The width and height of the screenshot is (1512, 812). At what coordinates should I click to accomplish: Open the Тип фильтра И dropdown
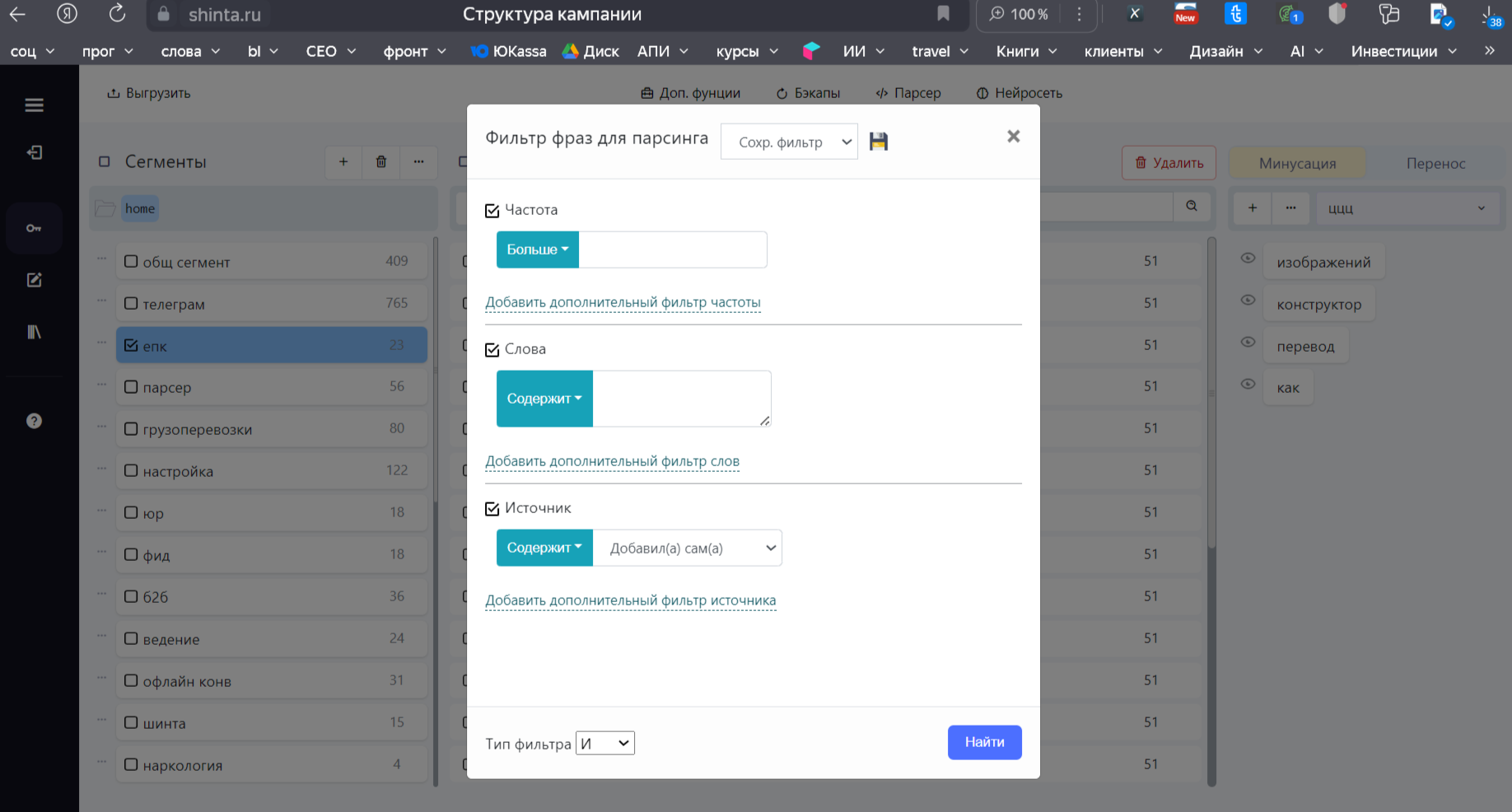[x=605, y=744]
